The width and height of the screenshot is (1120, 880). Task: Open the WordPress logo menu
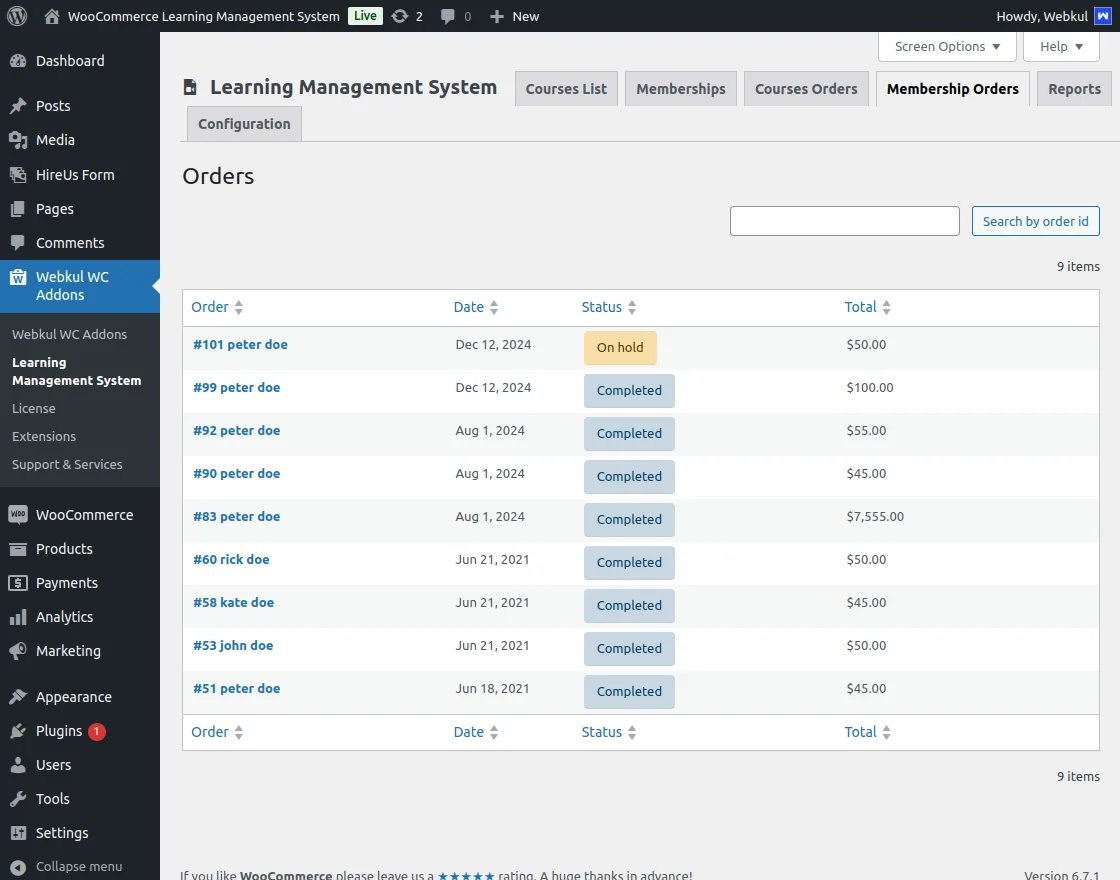(x=16, y=15)
